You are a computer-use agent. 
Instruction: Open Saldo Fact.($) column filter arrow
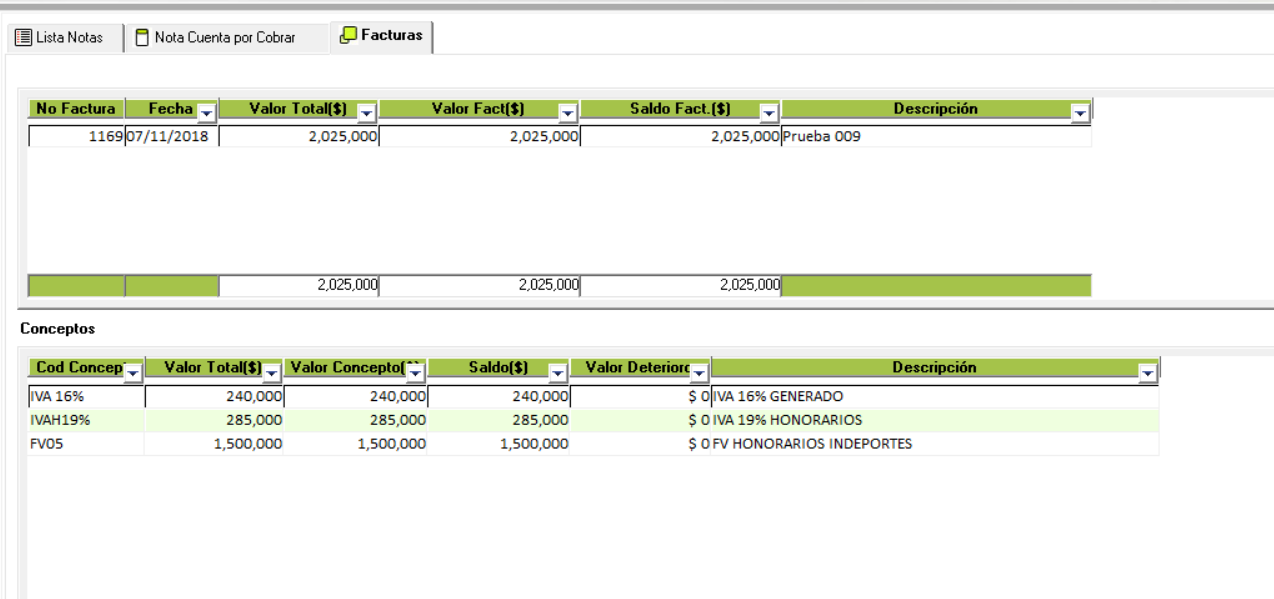point(768,112)
